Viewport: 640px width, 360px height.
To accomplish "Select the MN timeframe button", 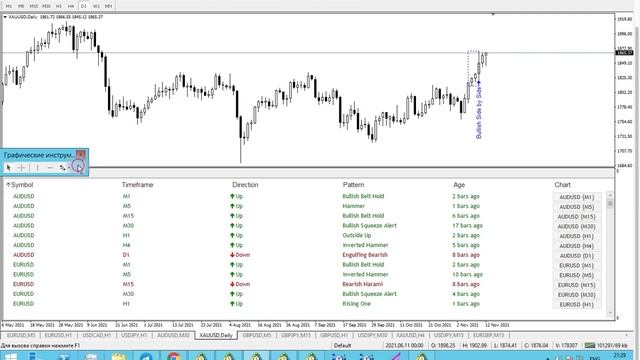I will [109, 6].
